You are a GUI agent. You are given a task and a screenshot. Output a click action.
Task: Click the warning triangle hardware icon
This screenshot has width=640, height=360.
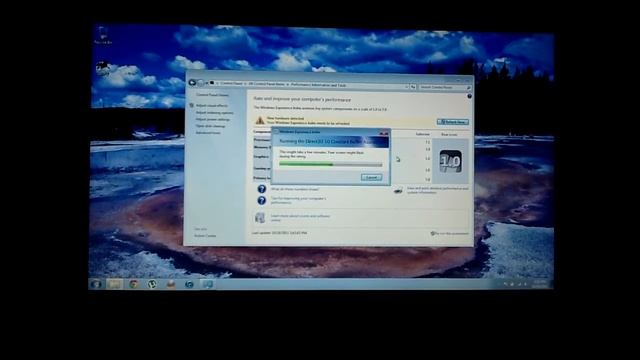point(260,120)
